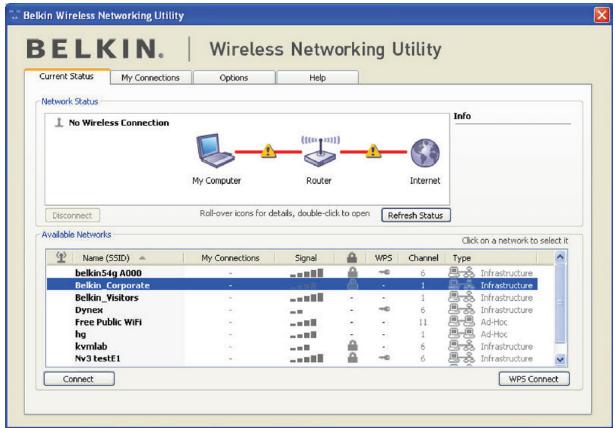
Task: Sort by WPS column header
Action: 383,258
